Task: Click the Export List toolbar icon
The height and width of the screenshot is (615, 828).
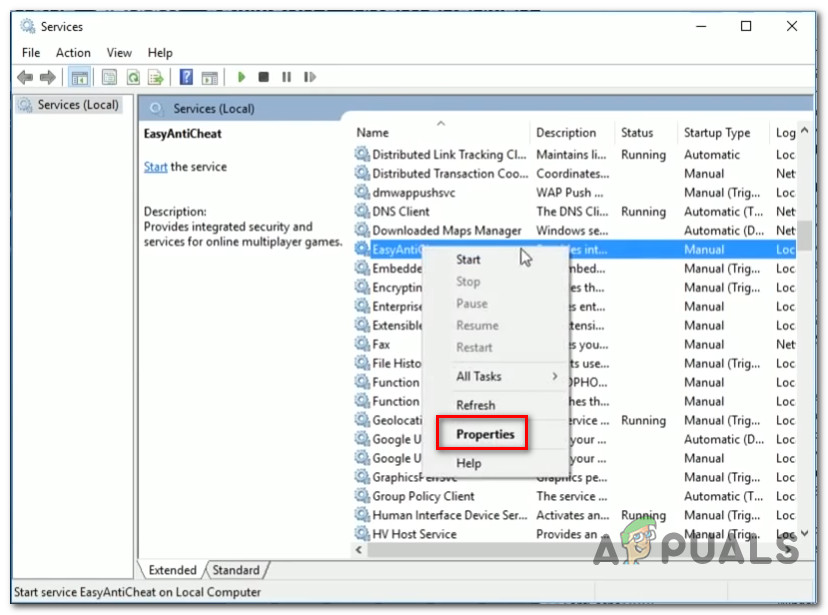Action: click(x=156, y=78)
